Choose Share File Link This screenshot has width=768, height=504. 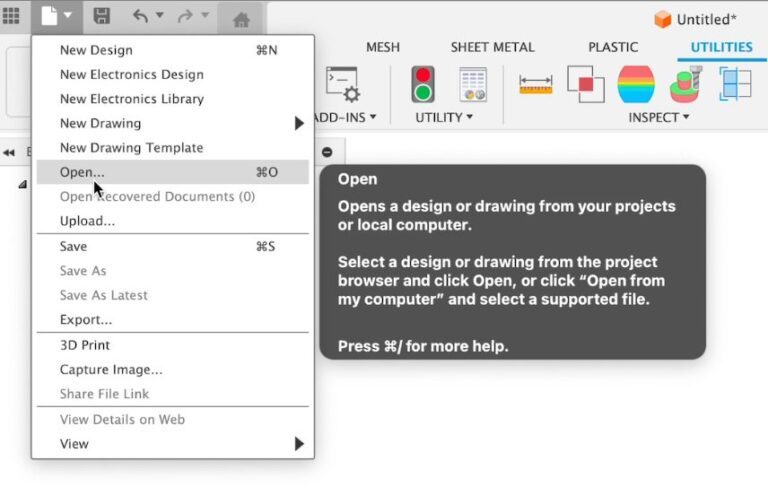click(x=172, y=394)
